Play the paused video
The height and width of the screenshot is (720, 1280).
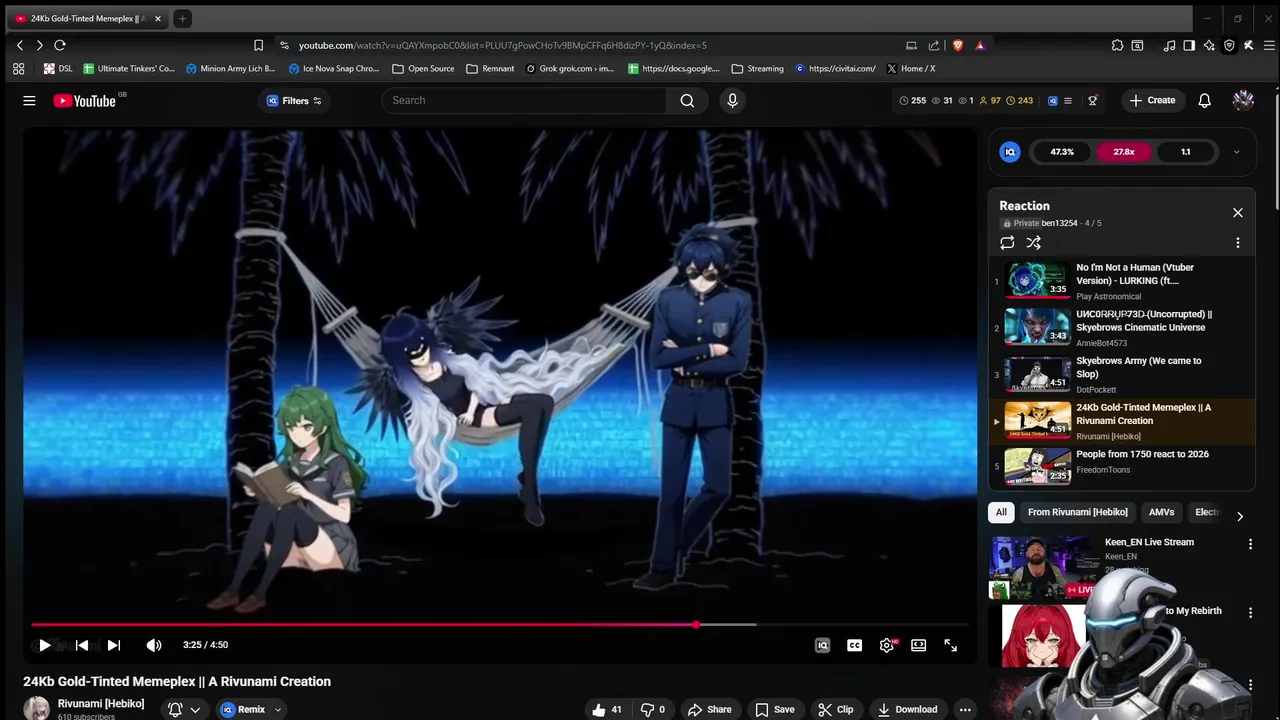tap(44, 645)
